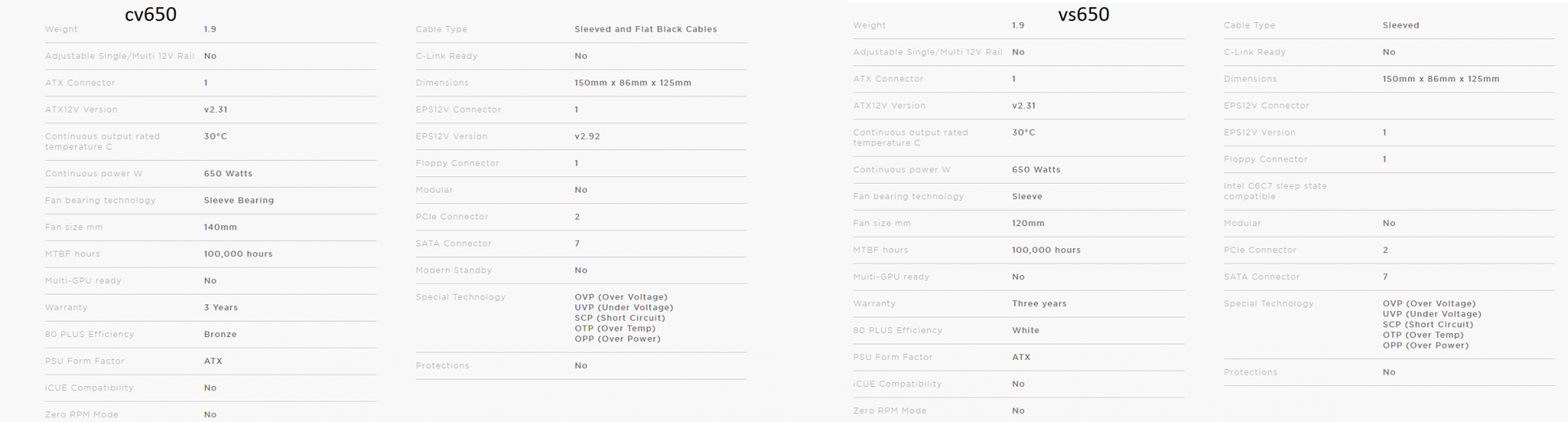Click 'Multi-GPU ready' label in cv650 table

[x=82, y=281]
